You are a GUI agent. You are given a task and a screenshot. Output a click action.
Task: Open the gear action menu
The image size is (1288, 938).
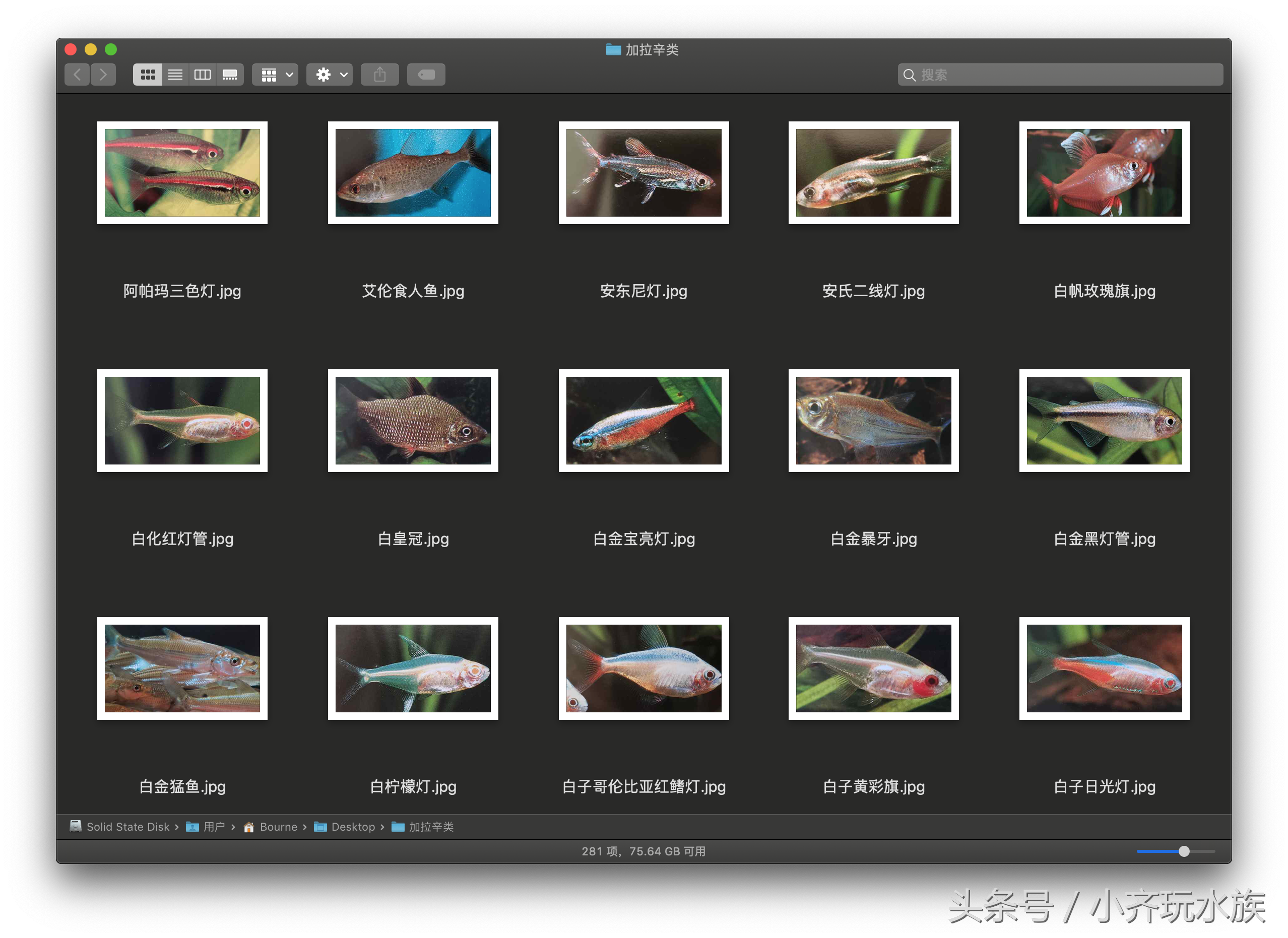click(x=330, y=75)
